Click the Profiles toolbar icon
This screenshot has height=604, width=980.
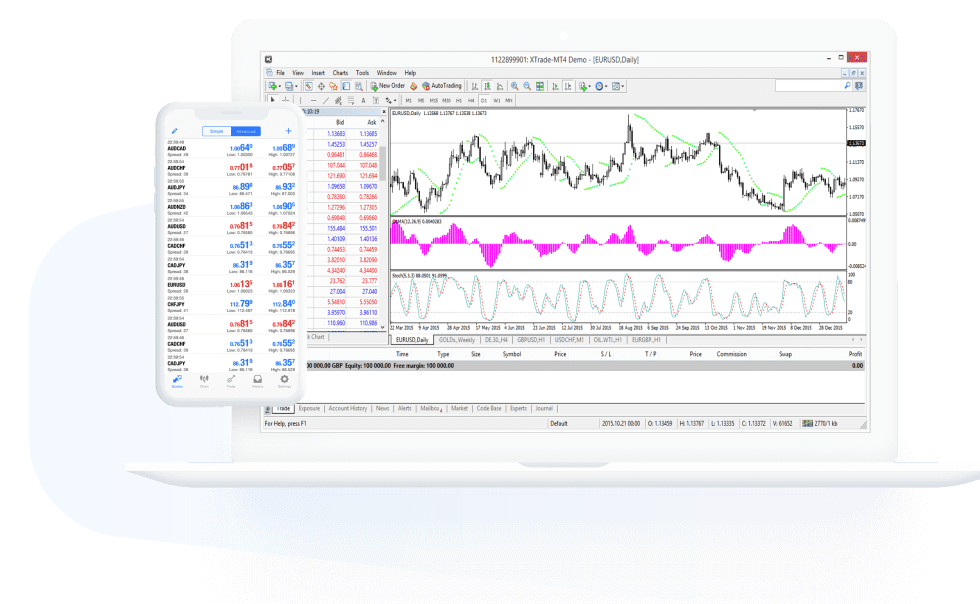[289, 86]
